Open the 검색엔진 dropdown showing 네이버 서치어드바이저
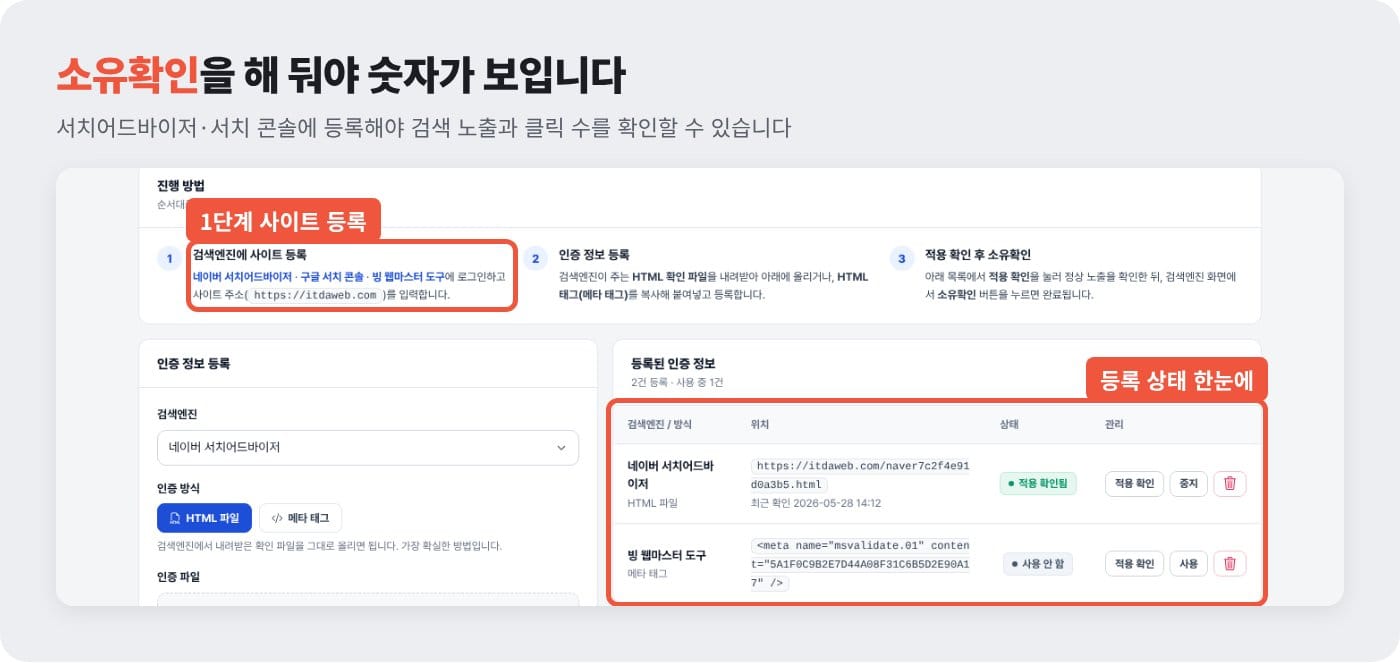This screenshot has height=663, width=1400. [368, 448]
